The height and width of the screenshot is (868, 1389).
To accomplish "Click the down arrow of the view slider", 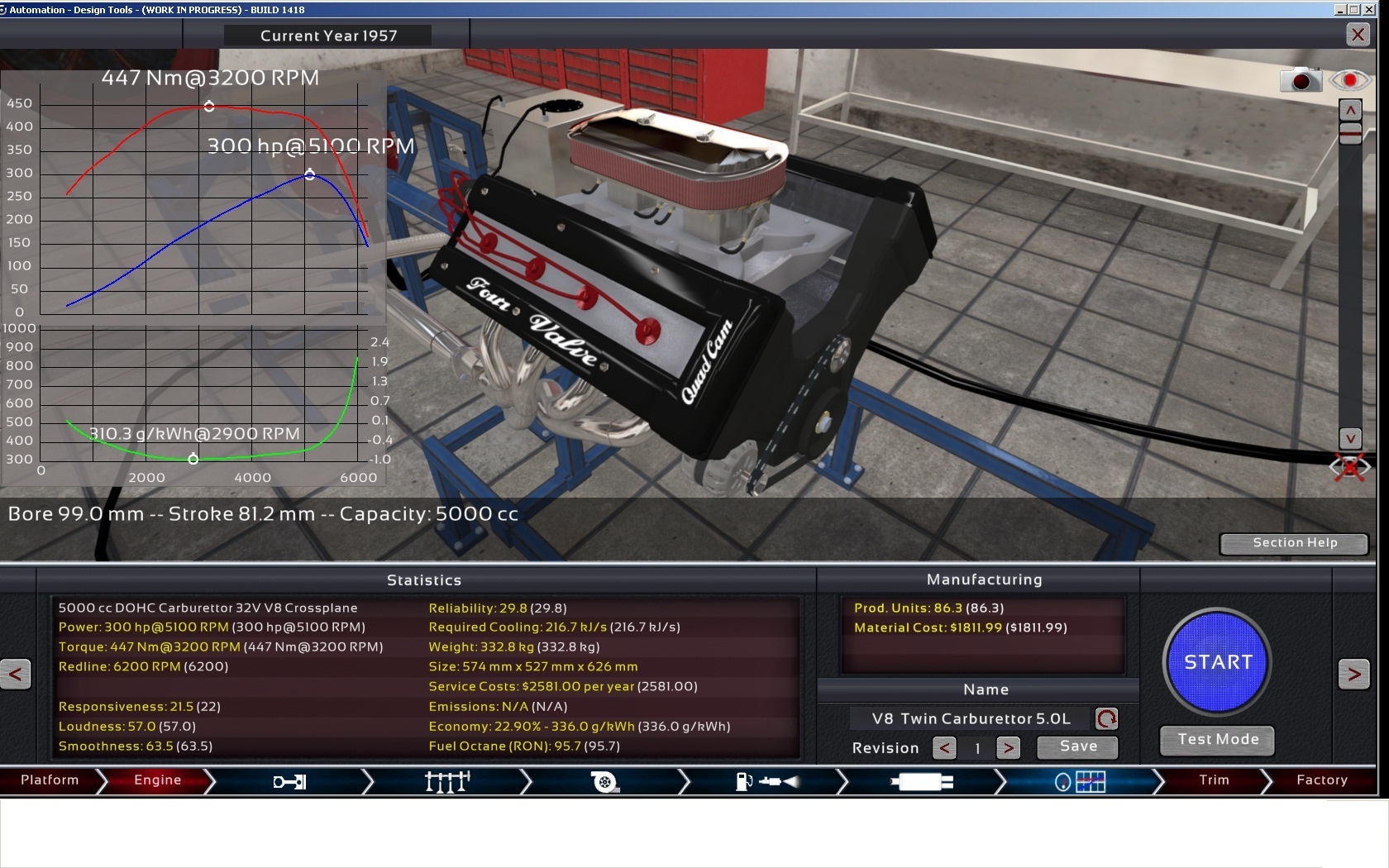I will [1350, 438].
